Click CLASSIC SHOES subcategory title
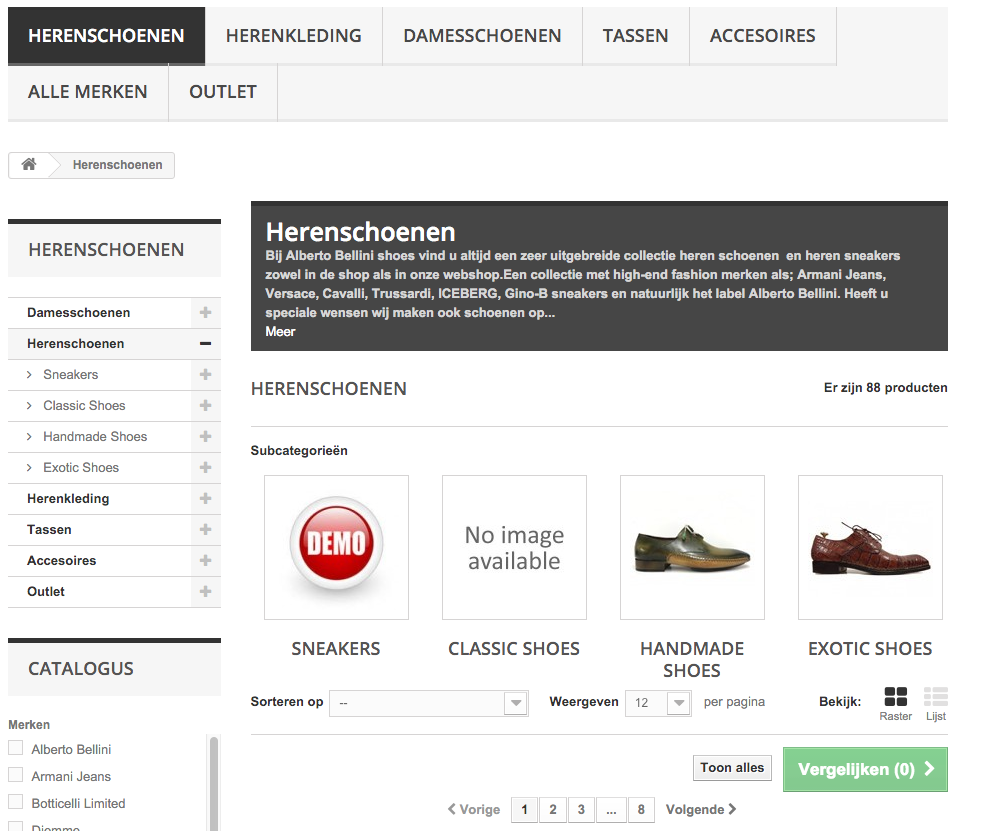 tap(514, 649)
